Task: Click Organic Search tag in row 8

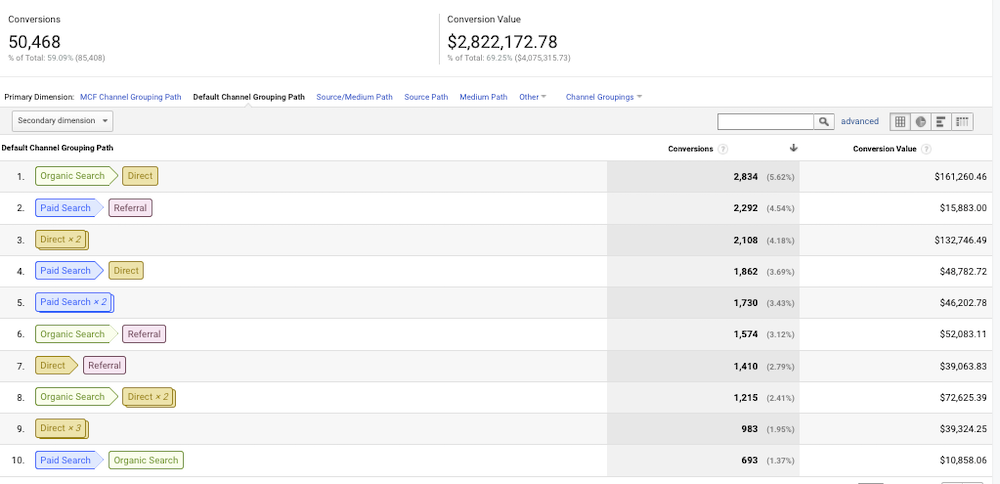Action: pyautogui.click(x=77, y=397)
